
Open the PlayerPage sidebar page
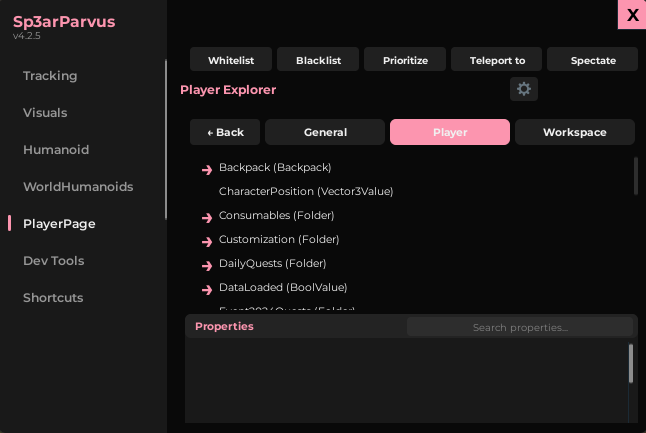click(x=59, y=224)
